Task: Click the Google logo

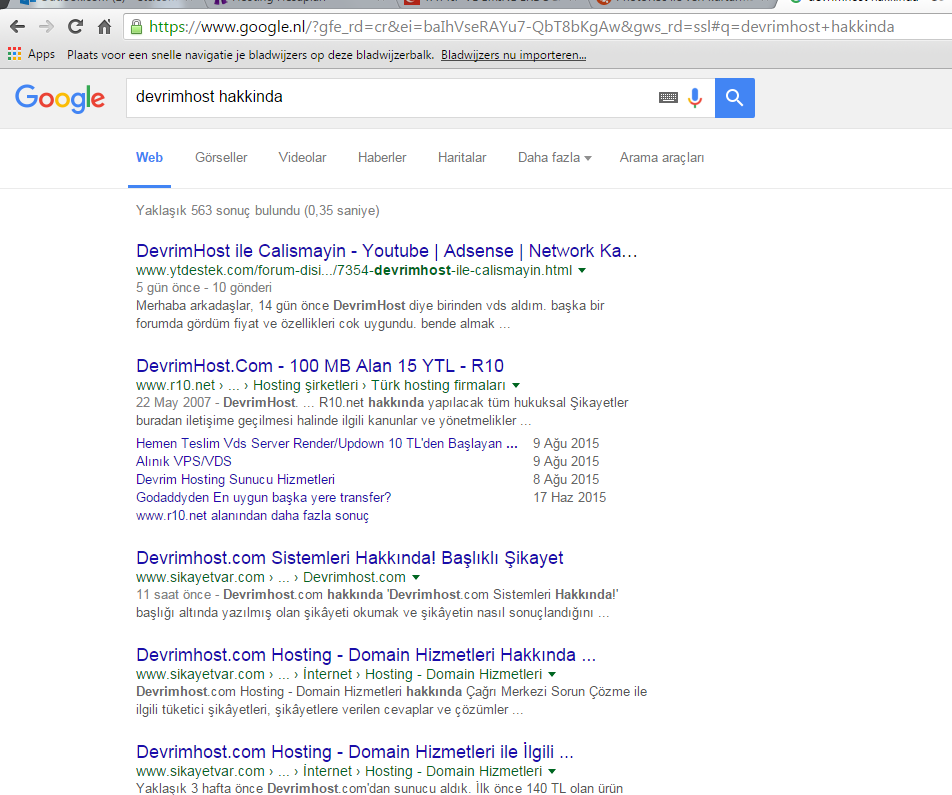Action: [x=60, y=98]
